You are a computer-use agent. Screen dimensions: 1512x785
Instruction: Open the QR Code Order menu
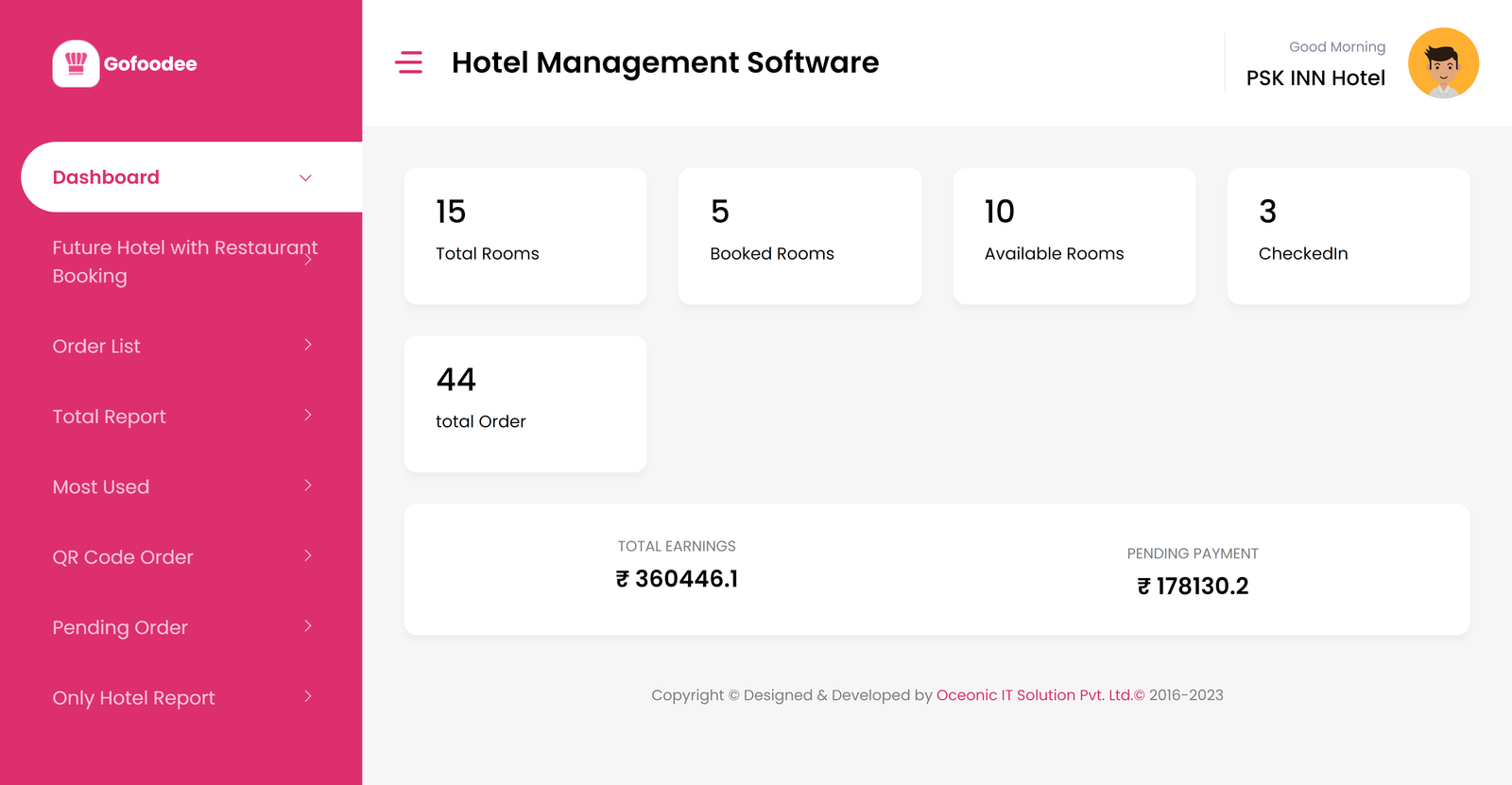pos(123,557)
